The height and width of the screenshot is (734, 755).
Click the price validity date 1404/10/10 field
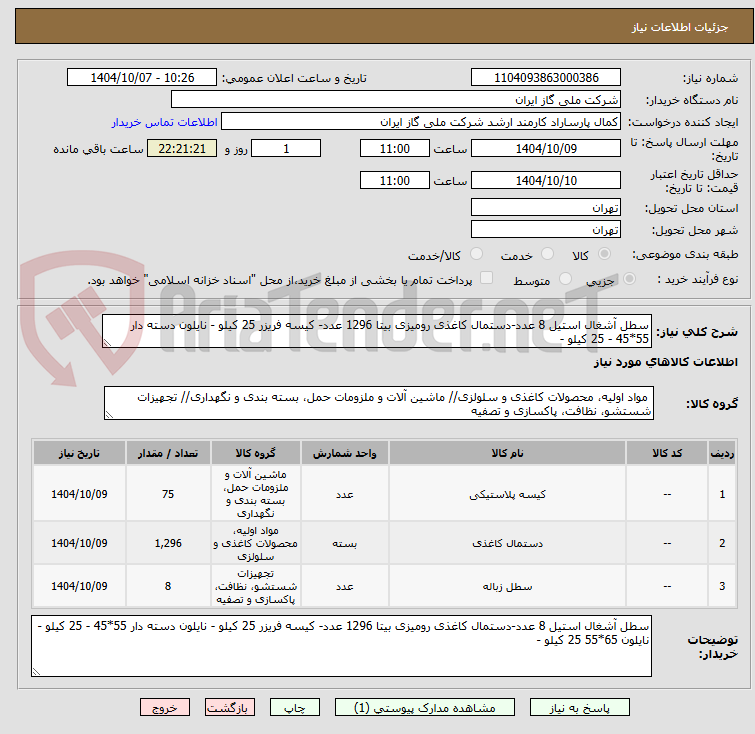pyautogui.click(x=546, y=180)
